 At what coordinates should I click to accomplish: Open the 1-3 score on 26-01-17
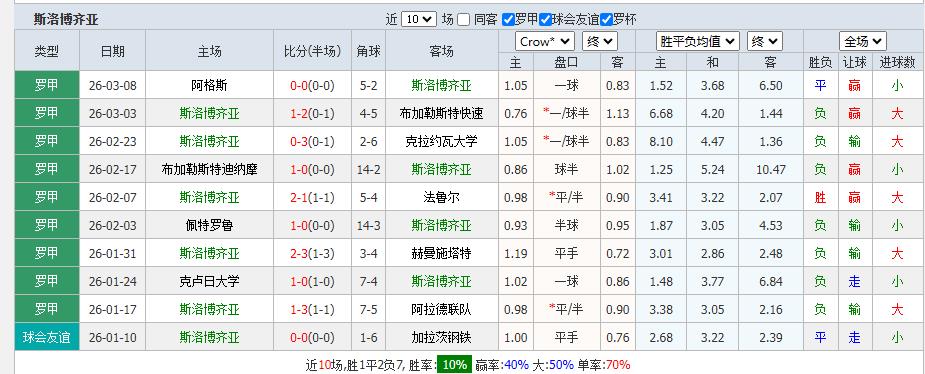(300, 310)
